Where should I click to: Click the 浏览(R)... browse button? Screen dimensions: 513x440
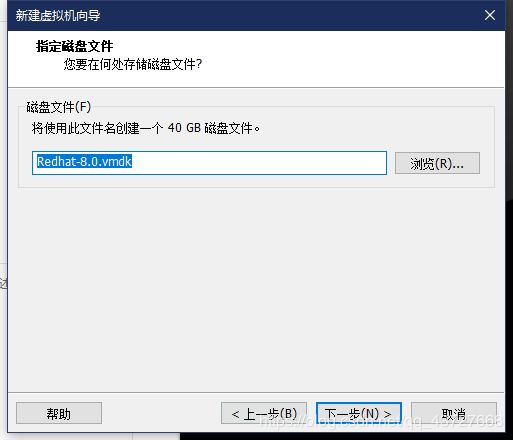(x=437, y=163)
